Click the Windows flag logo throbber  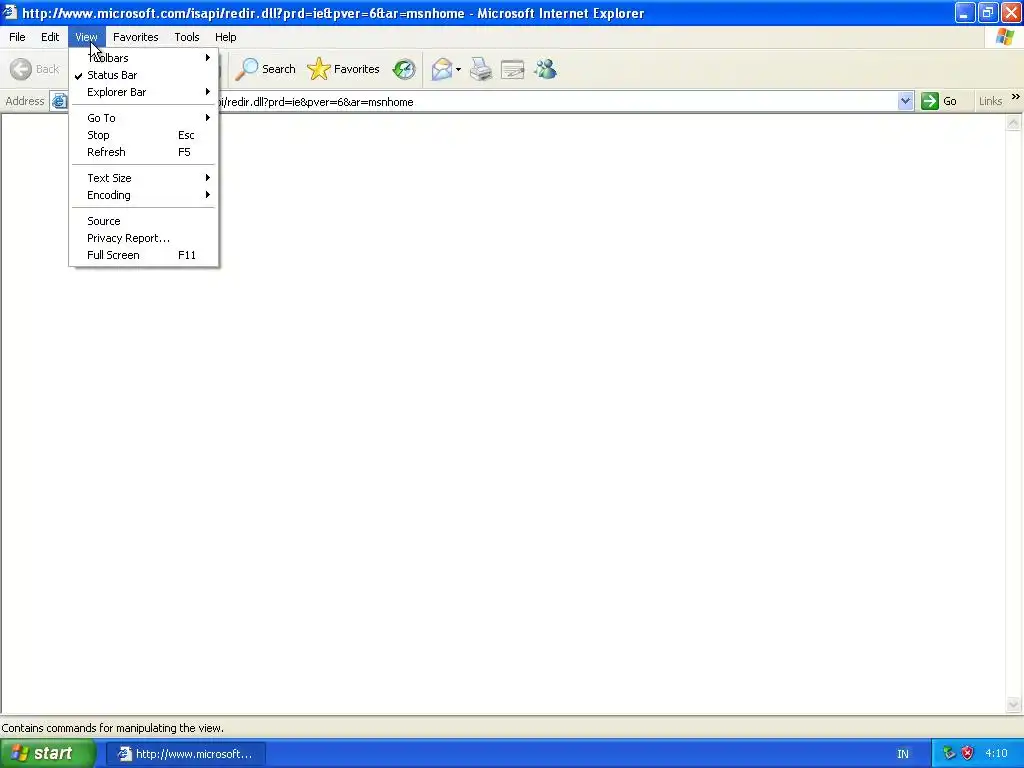(1005, 37)
